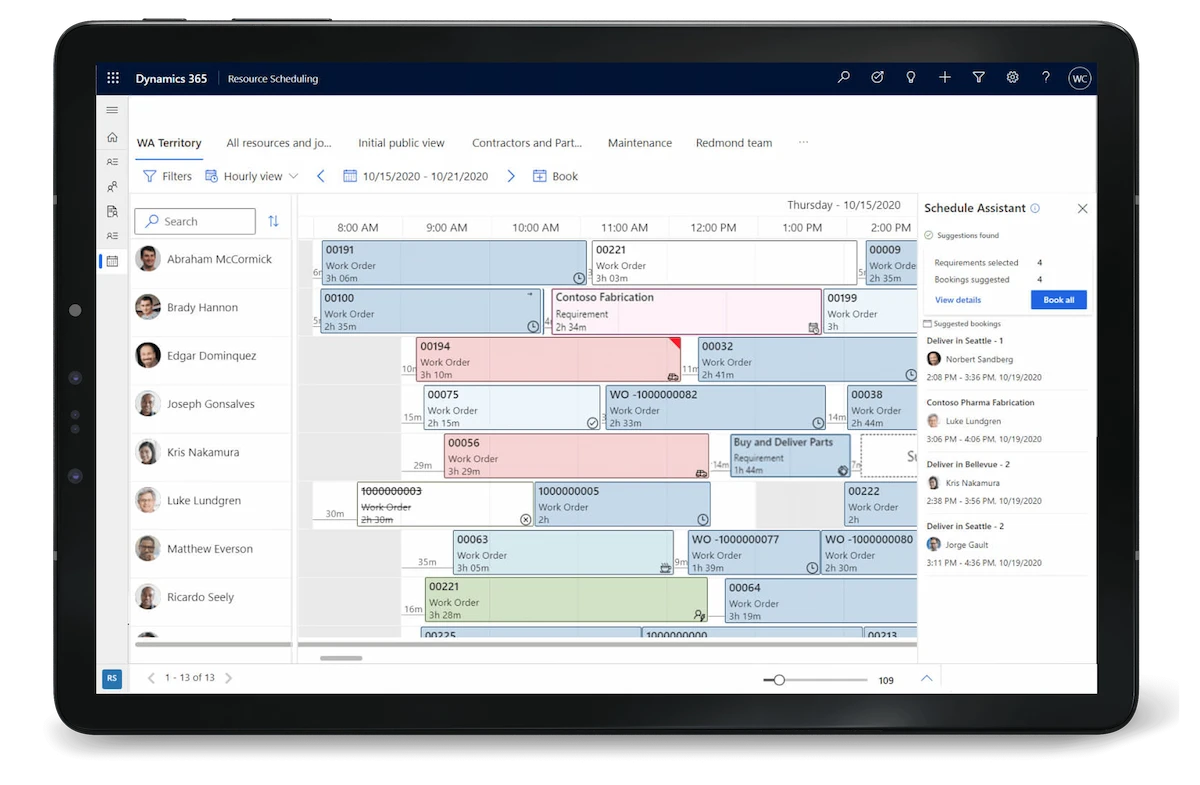The width and height of the screenshot is (1200, 785).
Task: Open the settings gear
Action: click(1012, 77)
